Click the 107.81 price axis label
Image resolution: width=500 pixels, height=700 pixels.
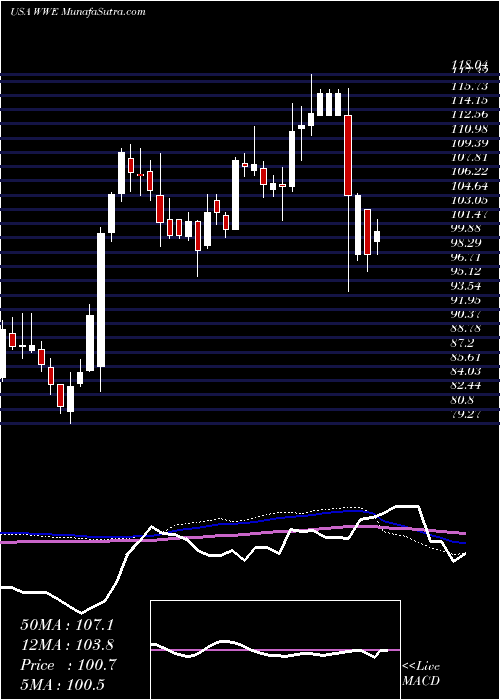(x=472, y=157)
